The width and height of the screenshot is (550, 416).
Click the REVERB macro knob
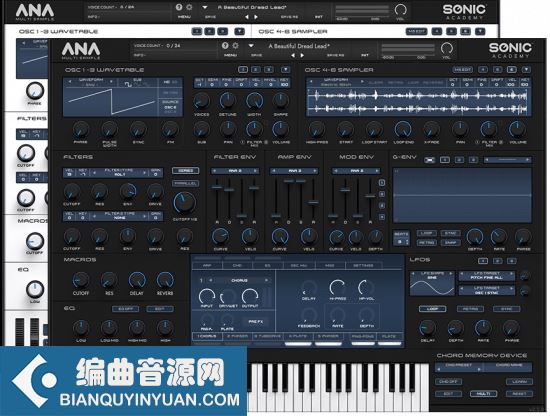click(x=165, y=280)
